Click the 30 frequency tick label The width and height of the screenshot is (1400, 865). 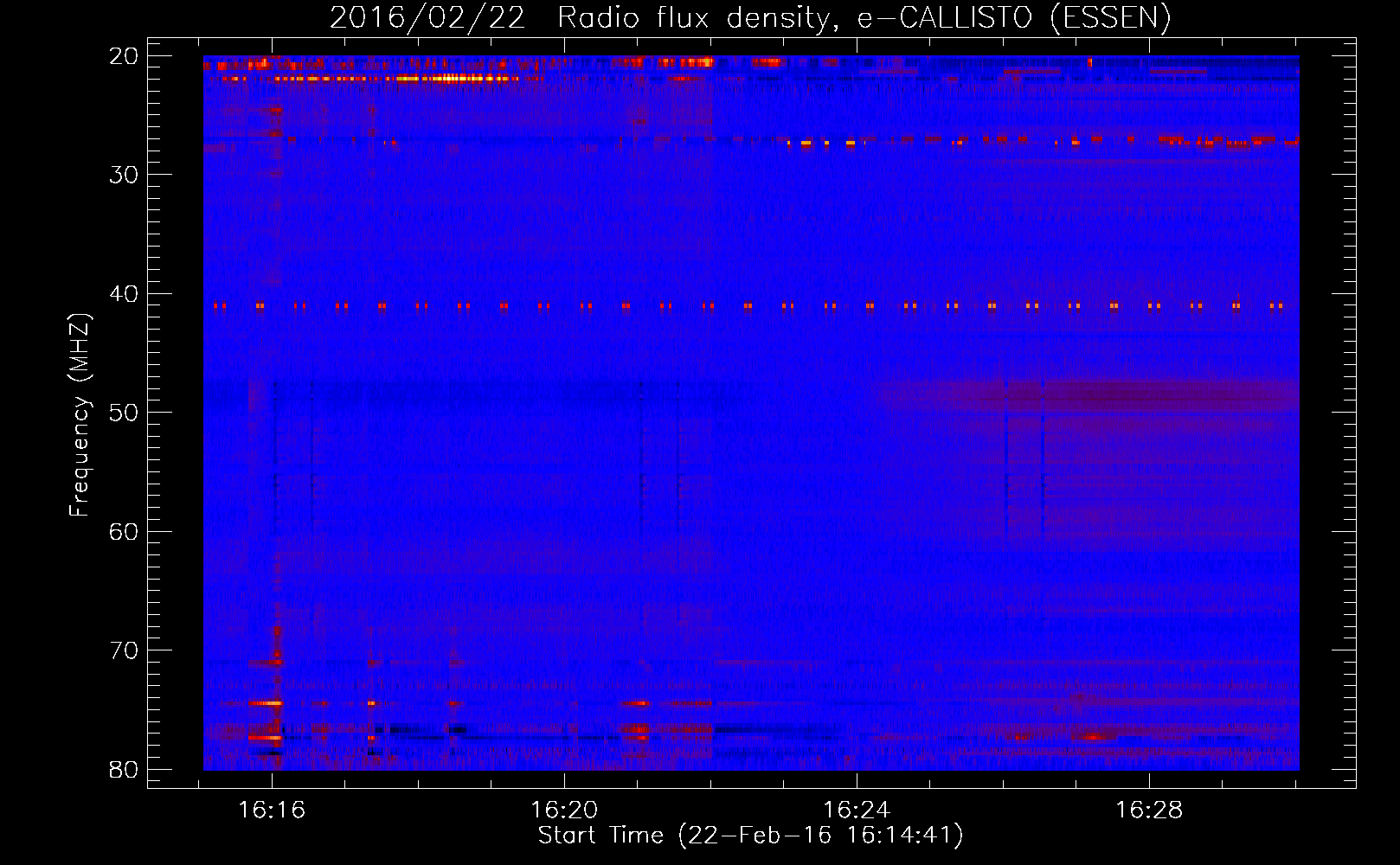124,175
